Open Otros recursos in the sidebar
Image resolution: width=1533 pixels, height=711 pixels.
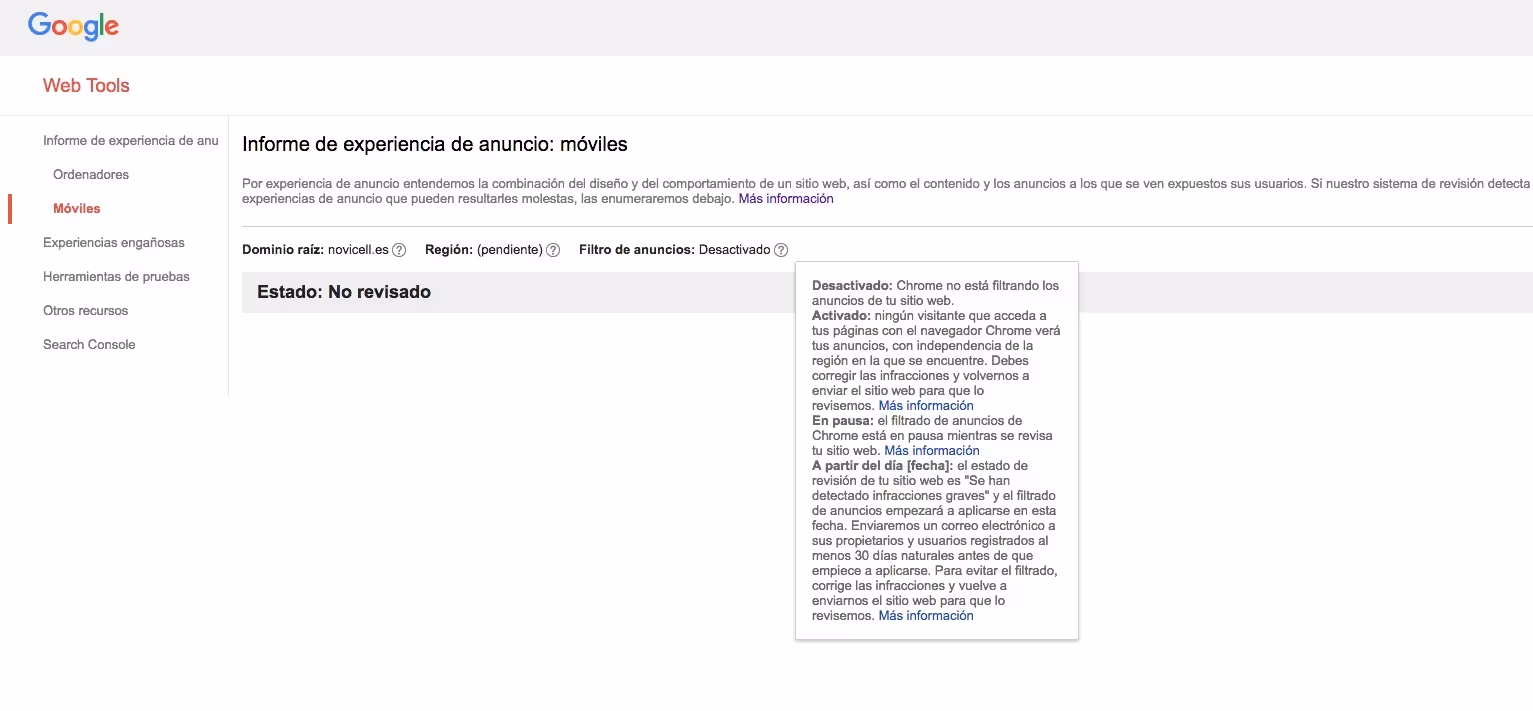pos(86,311)
